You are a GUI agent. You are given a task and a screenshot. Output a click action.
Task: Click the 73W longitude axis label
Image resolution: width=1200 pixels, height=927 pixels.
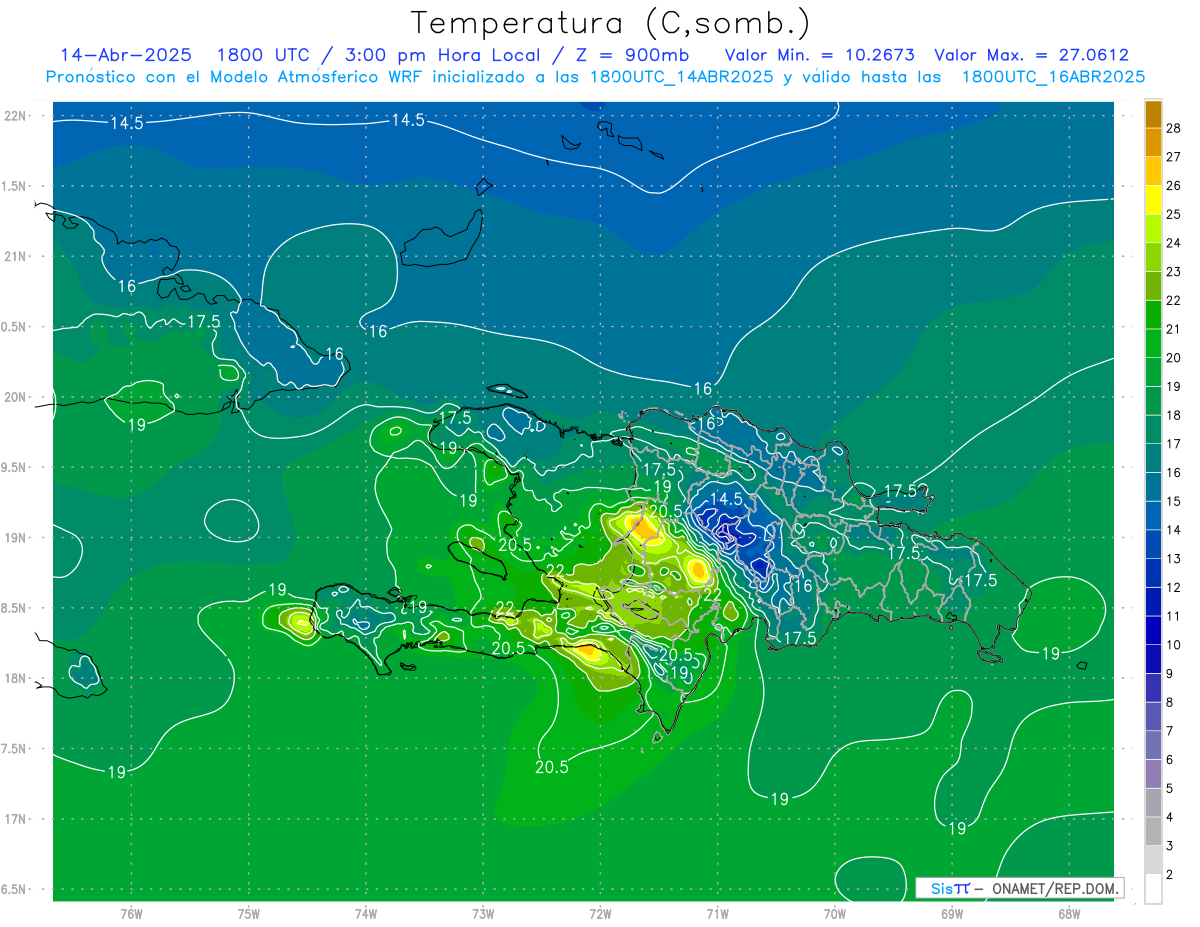(x=483, y=914)
